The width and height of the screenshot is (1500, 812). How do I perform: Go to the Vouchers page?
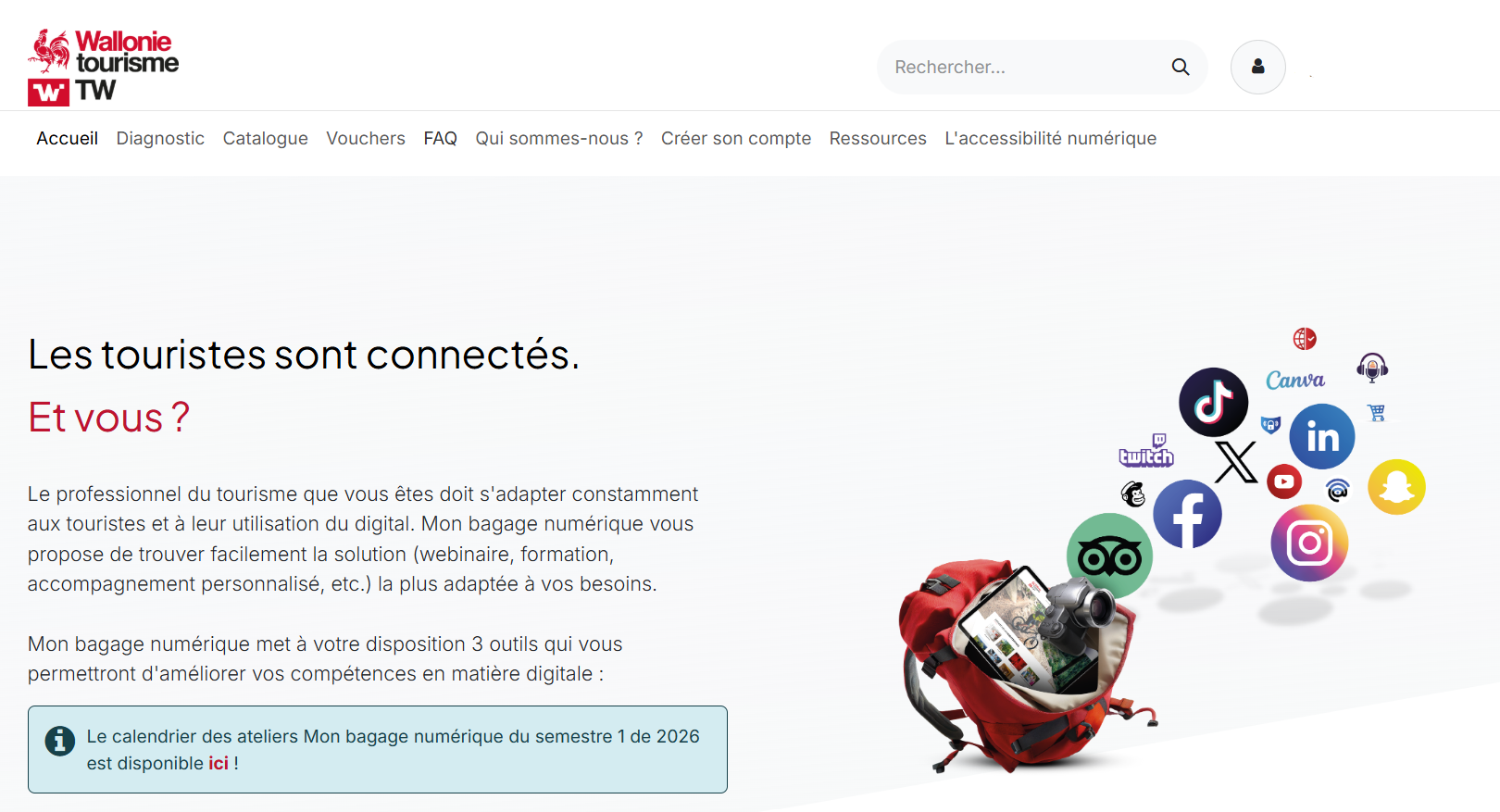tap(366, 138)
